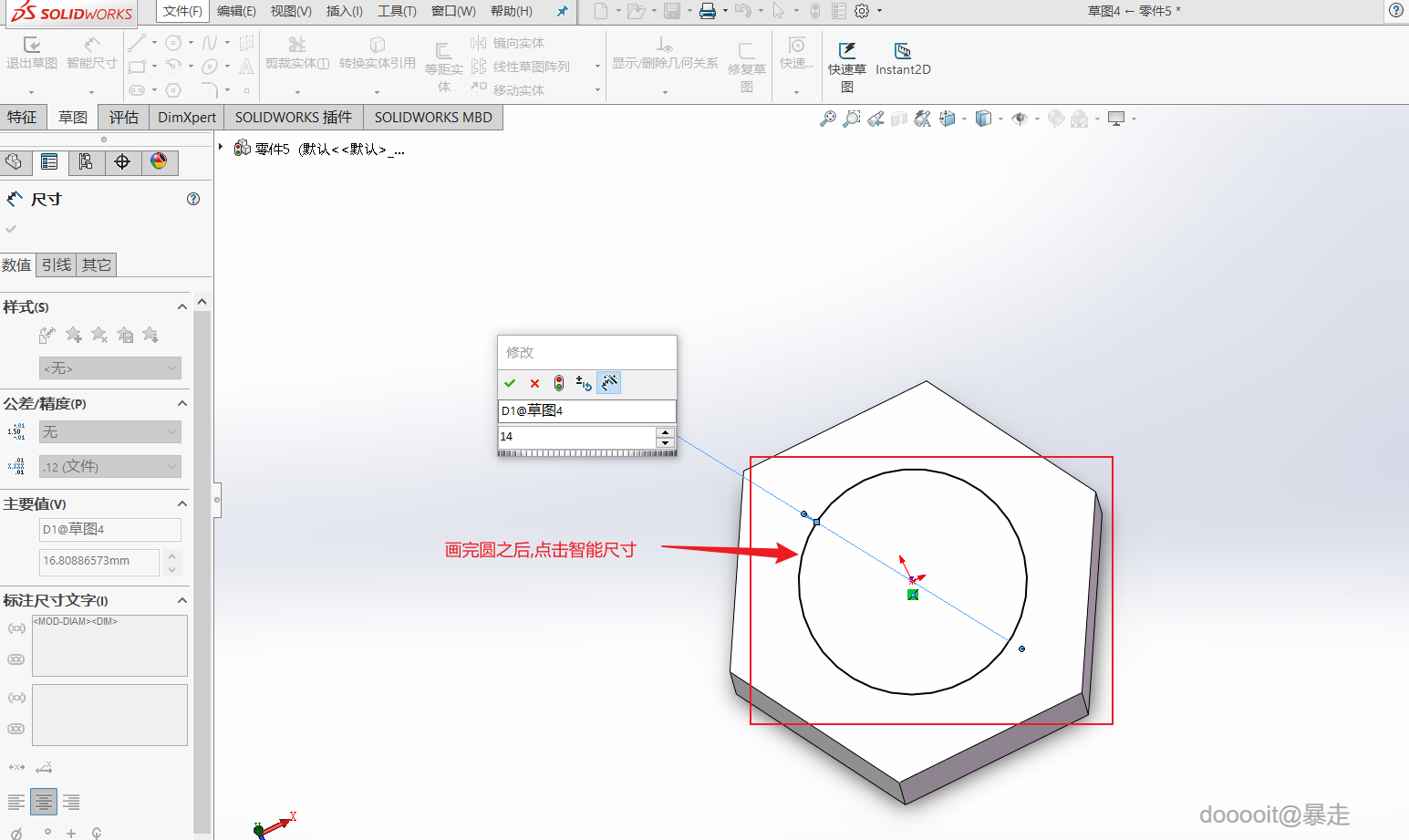Open the SOLIDWORKS help question icon

[x=1396, y=11]
